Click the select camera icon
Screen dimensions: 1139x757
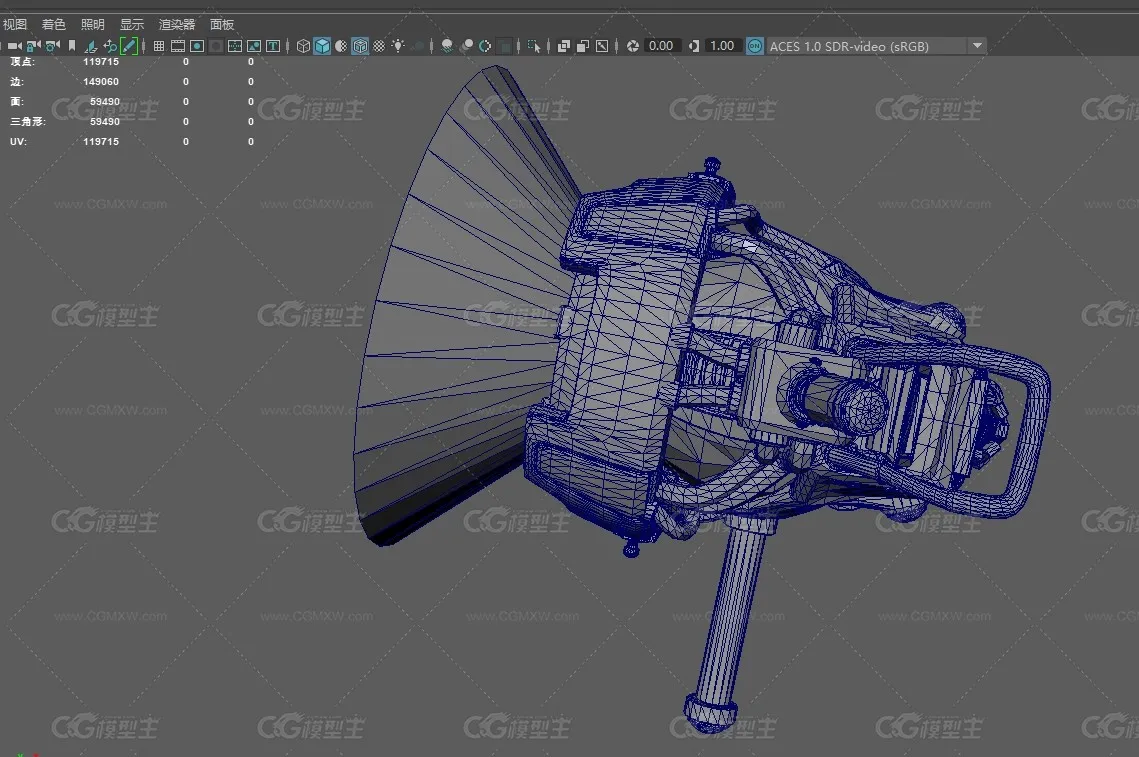click(x=15, y=46)
